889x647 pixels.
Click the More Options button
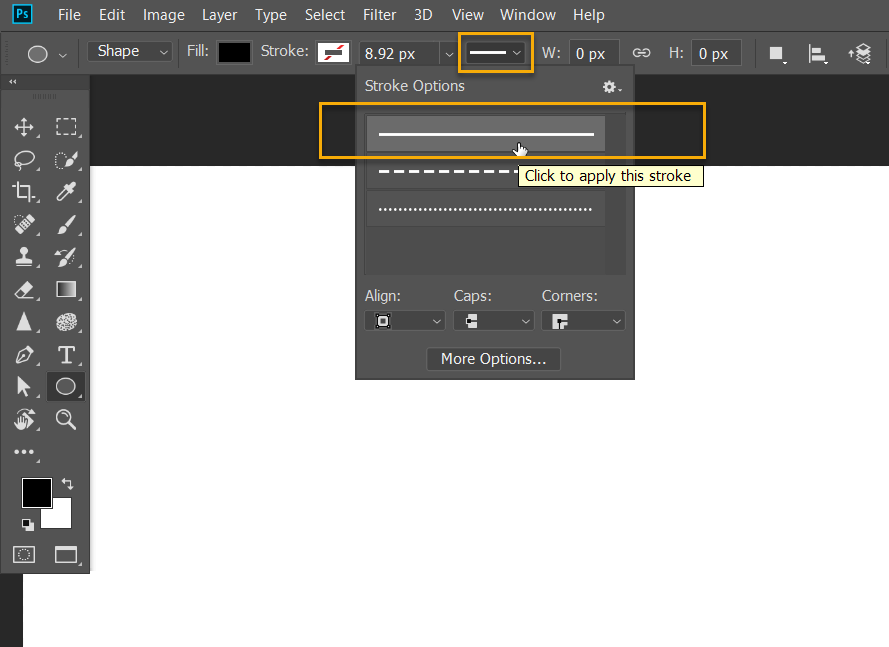(x=493, y=358)
